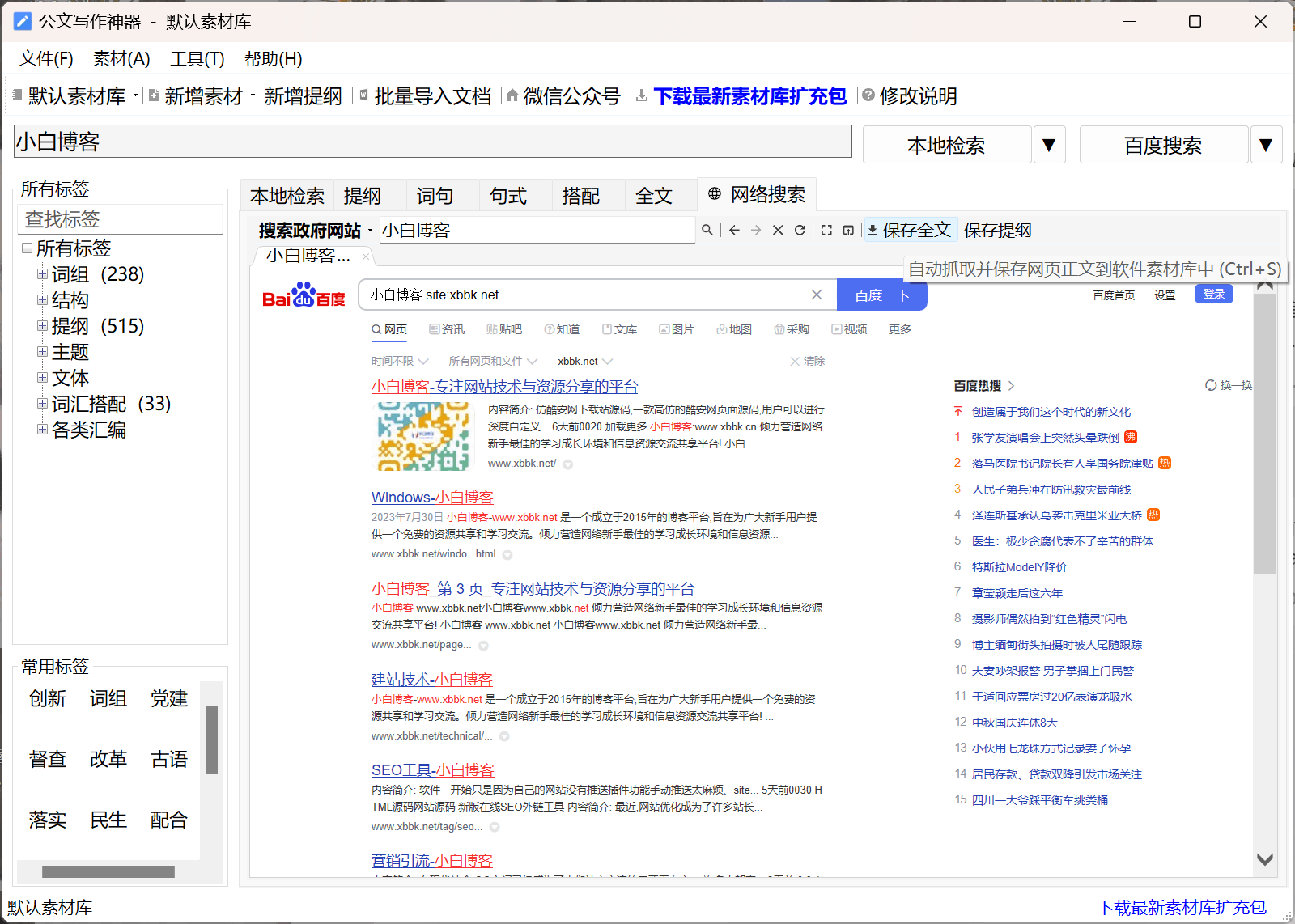This screenshot has width=1295, height=924.
Task: Open the 素材(A) menu
Action: (x=121, y=59)
